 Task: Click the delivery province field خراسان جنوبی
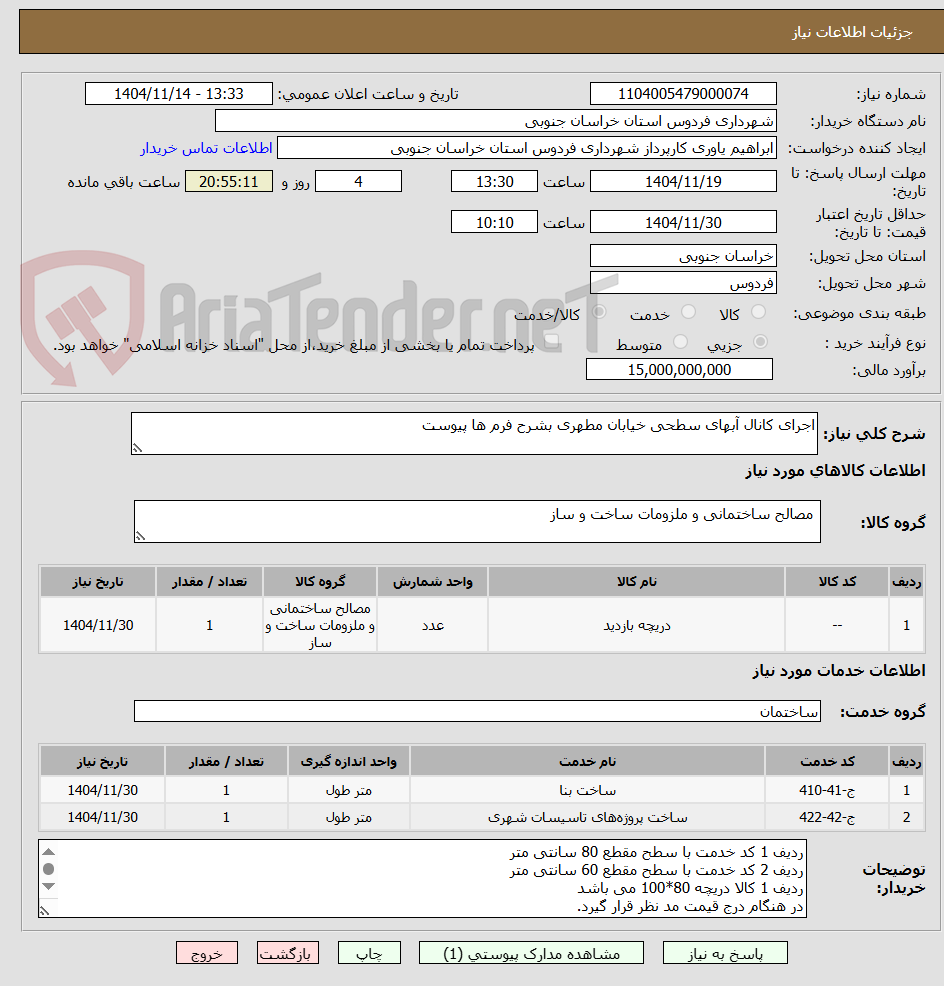(683, 256)
